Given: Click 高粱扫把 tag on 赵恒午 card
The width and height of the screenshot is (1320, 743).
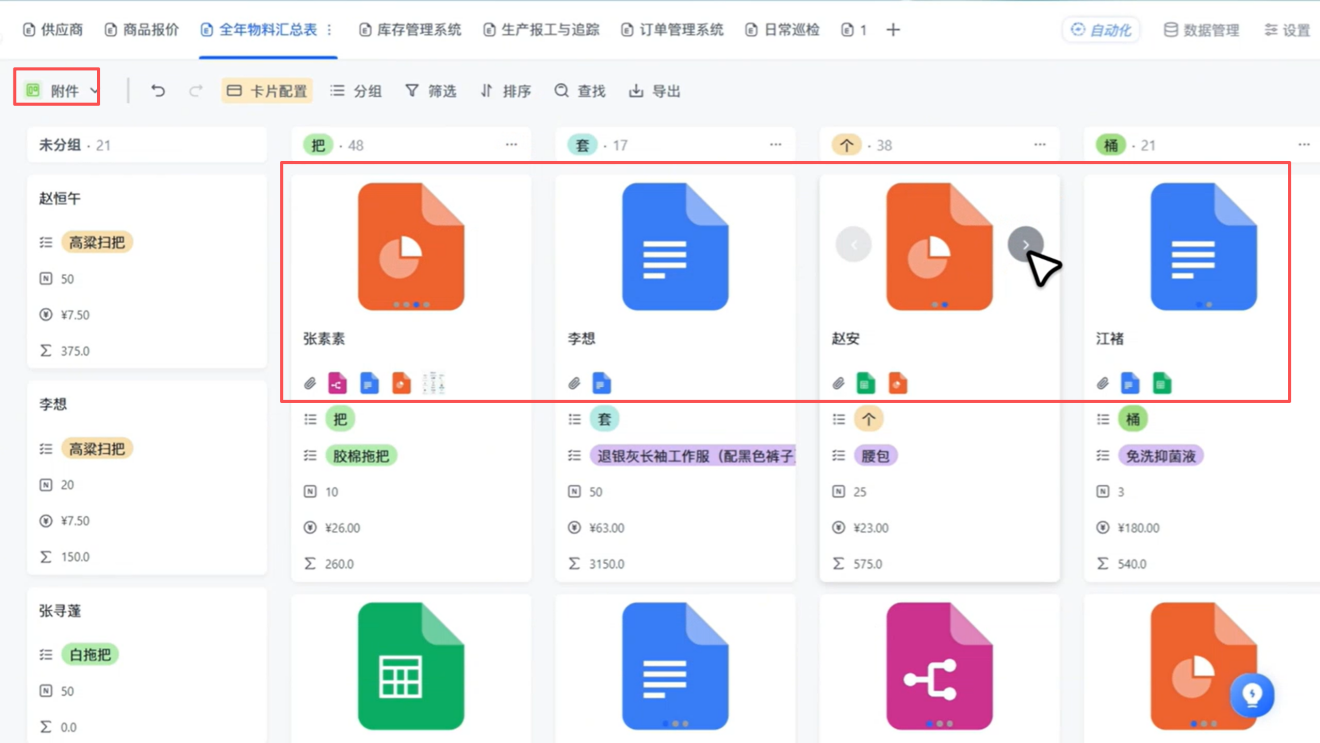Looking at the screenshot, I should [x=97, y=242].
